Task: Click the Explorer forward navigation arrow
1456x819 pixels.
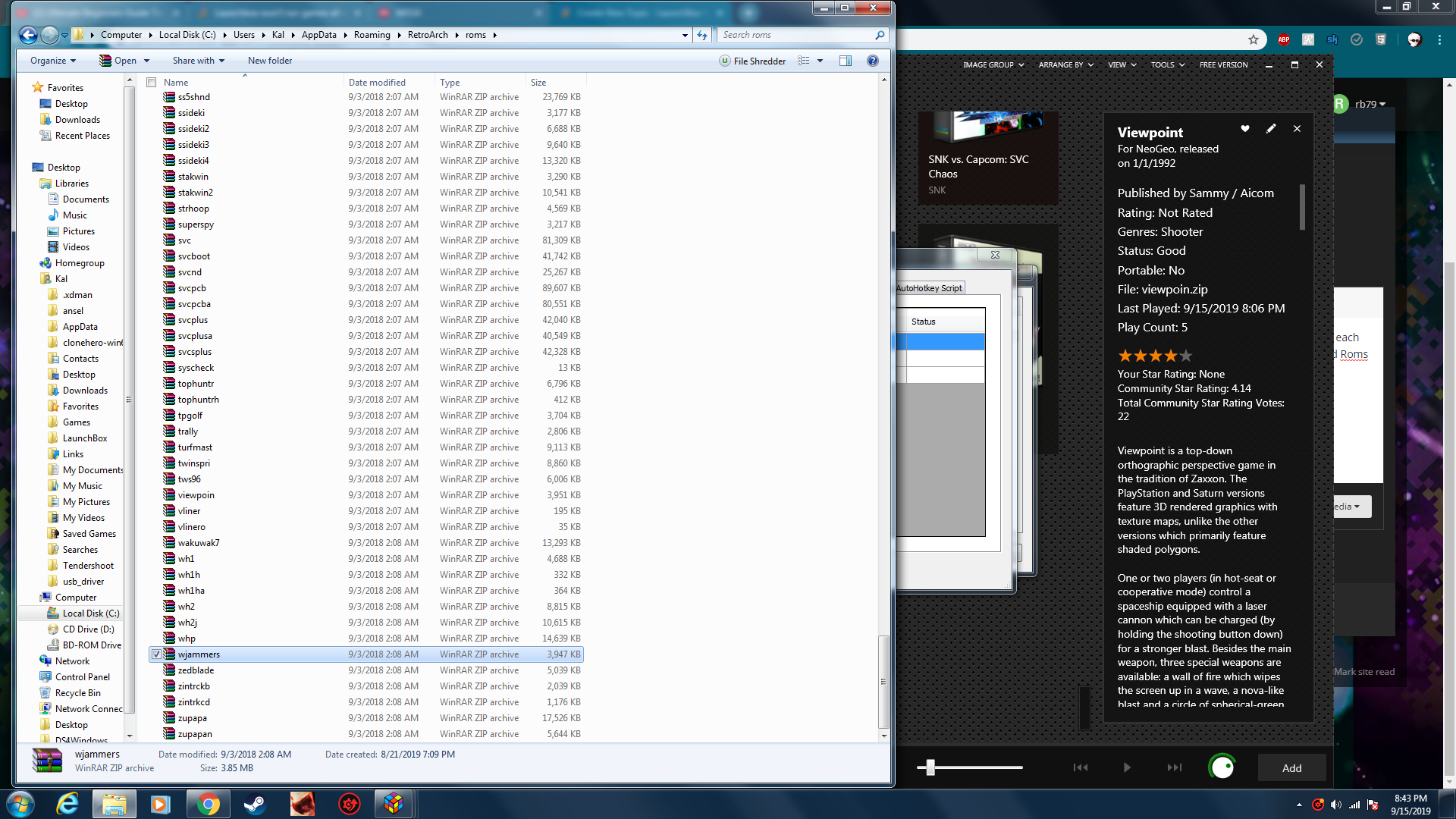Action: [49, 35]
